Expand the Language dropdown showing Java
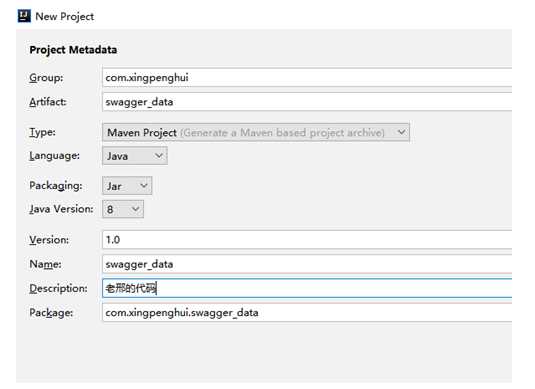 [x=135, y=156]
